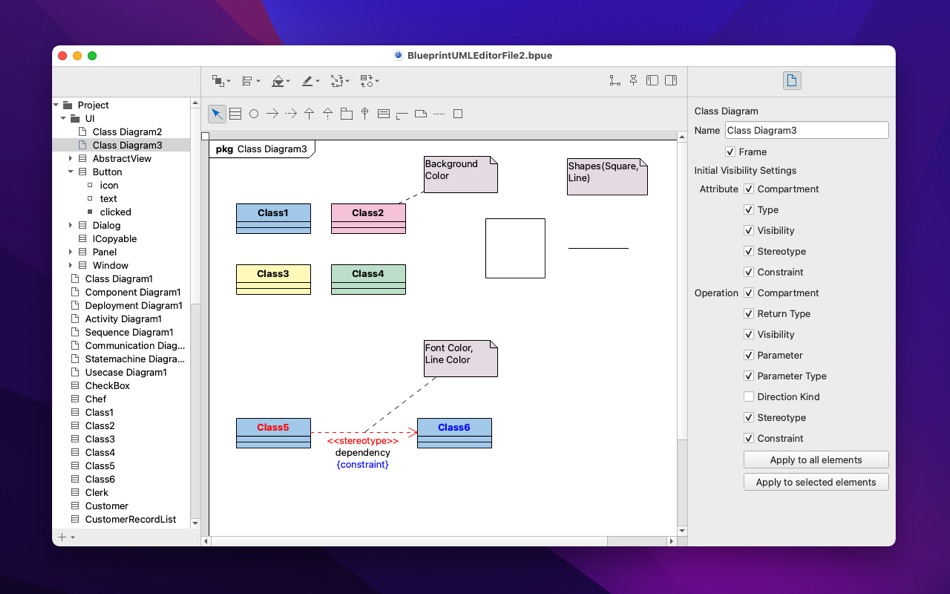Collapse the Project tree node
This screenshot has width=950, height=594.
pyautogui.click(x=57, y=105)
